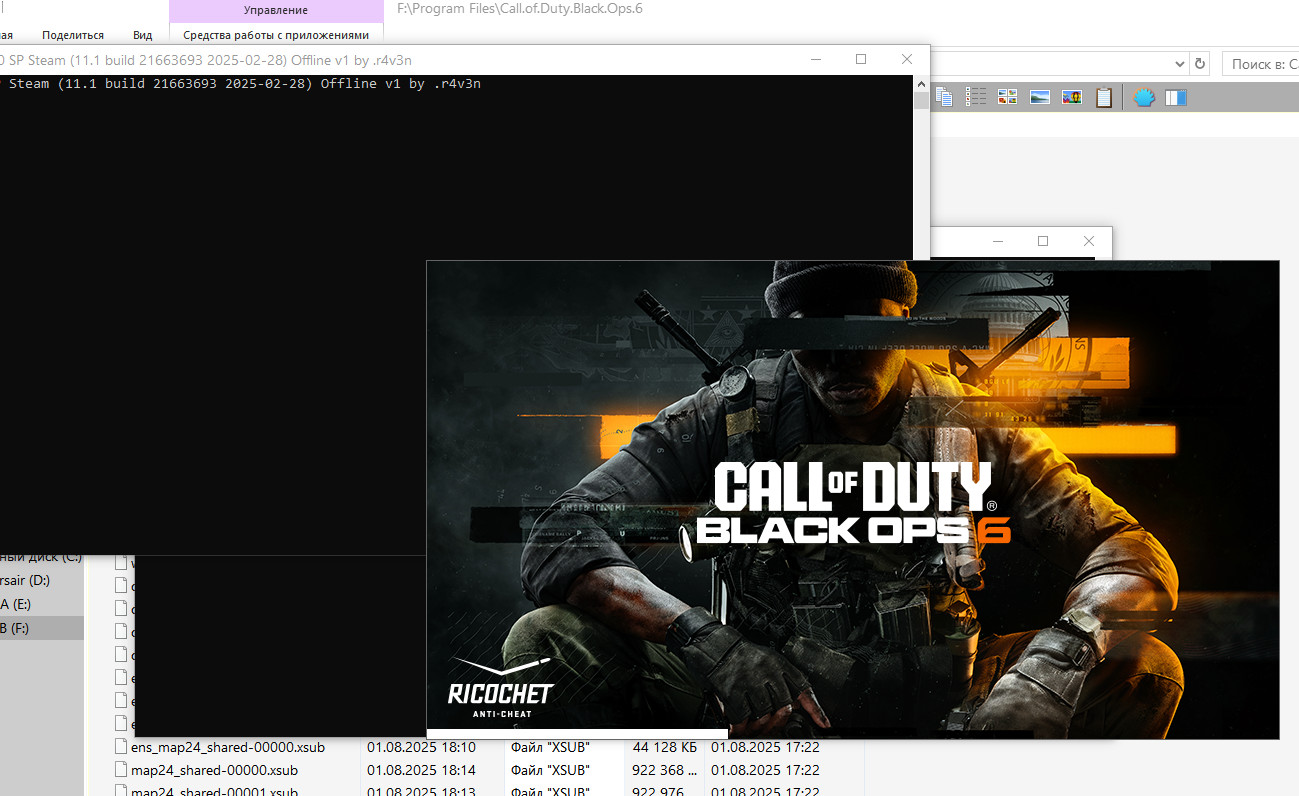1299x796 pixels.
Task: Select the local disk (C:) in navigation pane
Action: (x=43, y=557)
